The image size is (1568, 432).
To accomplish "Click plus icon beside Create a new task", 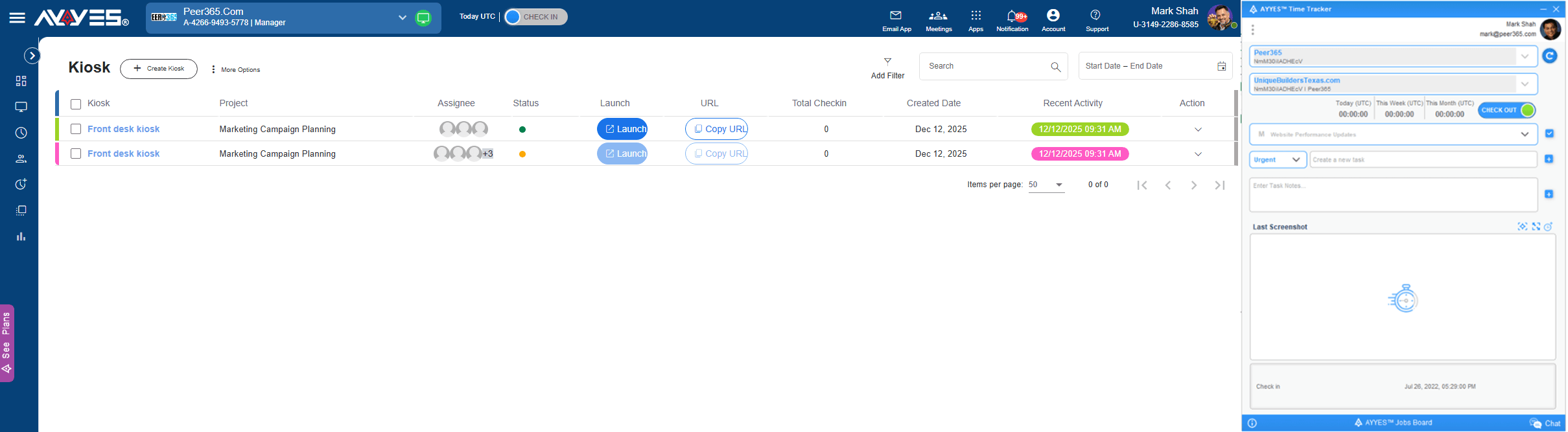I will tap(1549, 159).
